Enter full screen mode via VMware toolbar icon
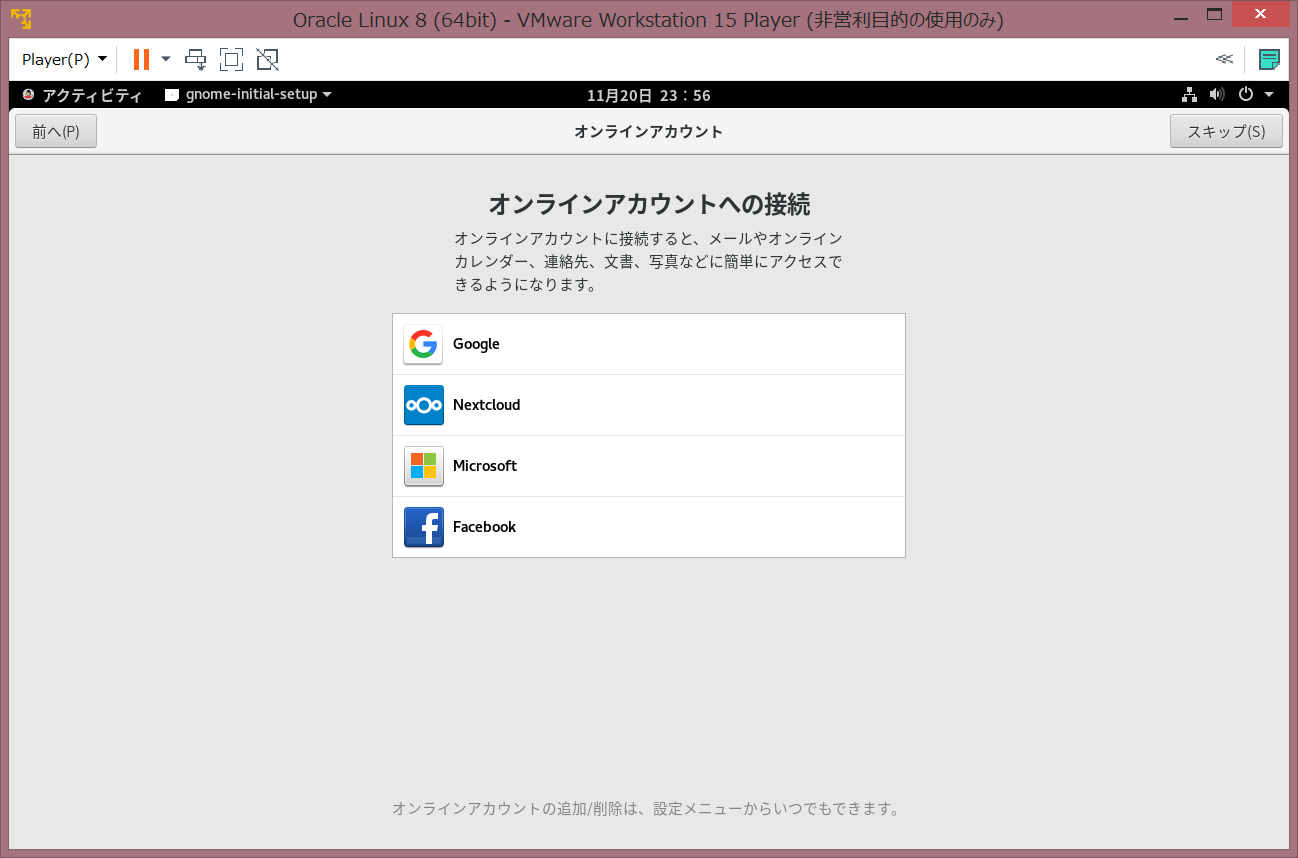 click(x=231, y=59)
